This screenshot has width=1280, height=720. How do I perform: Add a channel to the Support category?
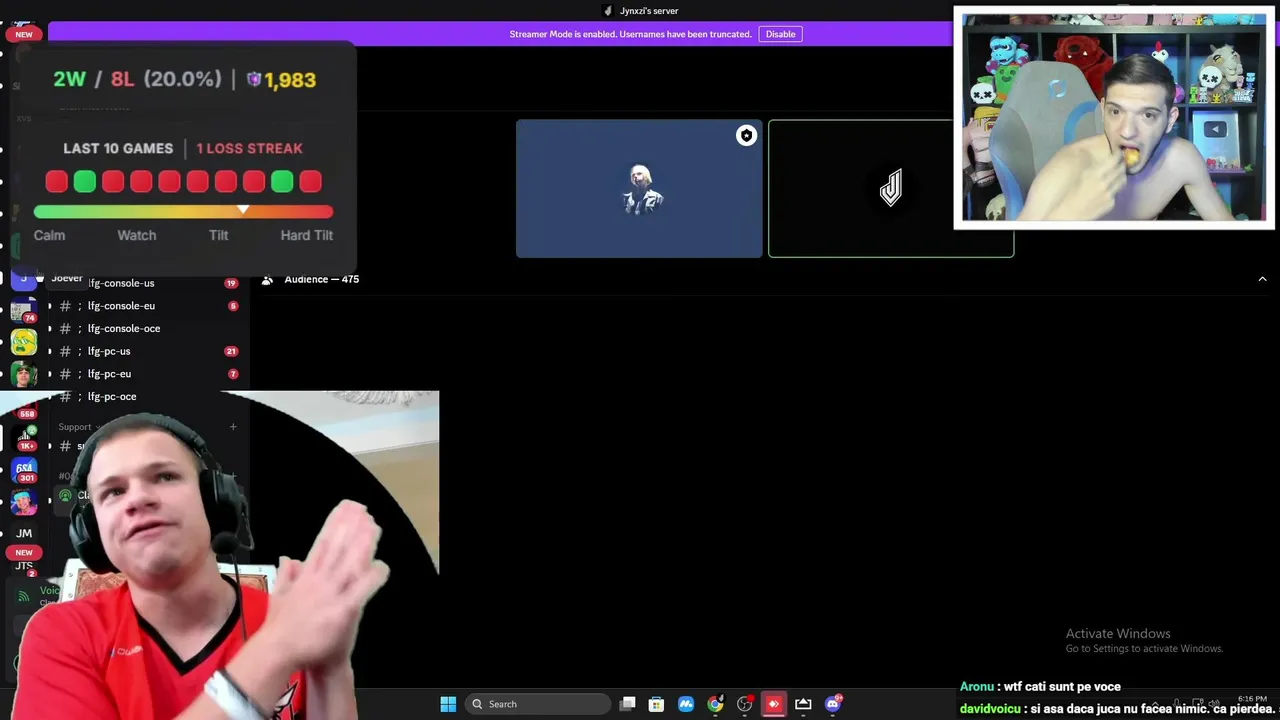[x=233, y=427]
